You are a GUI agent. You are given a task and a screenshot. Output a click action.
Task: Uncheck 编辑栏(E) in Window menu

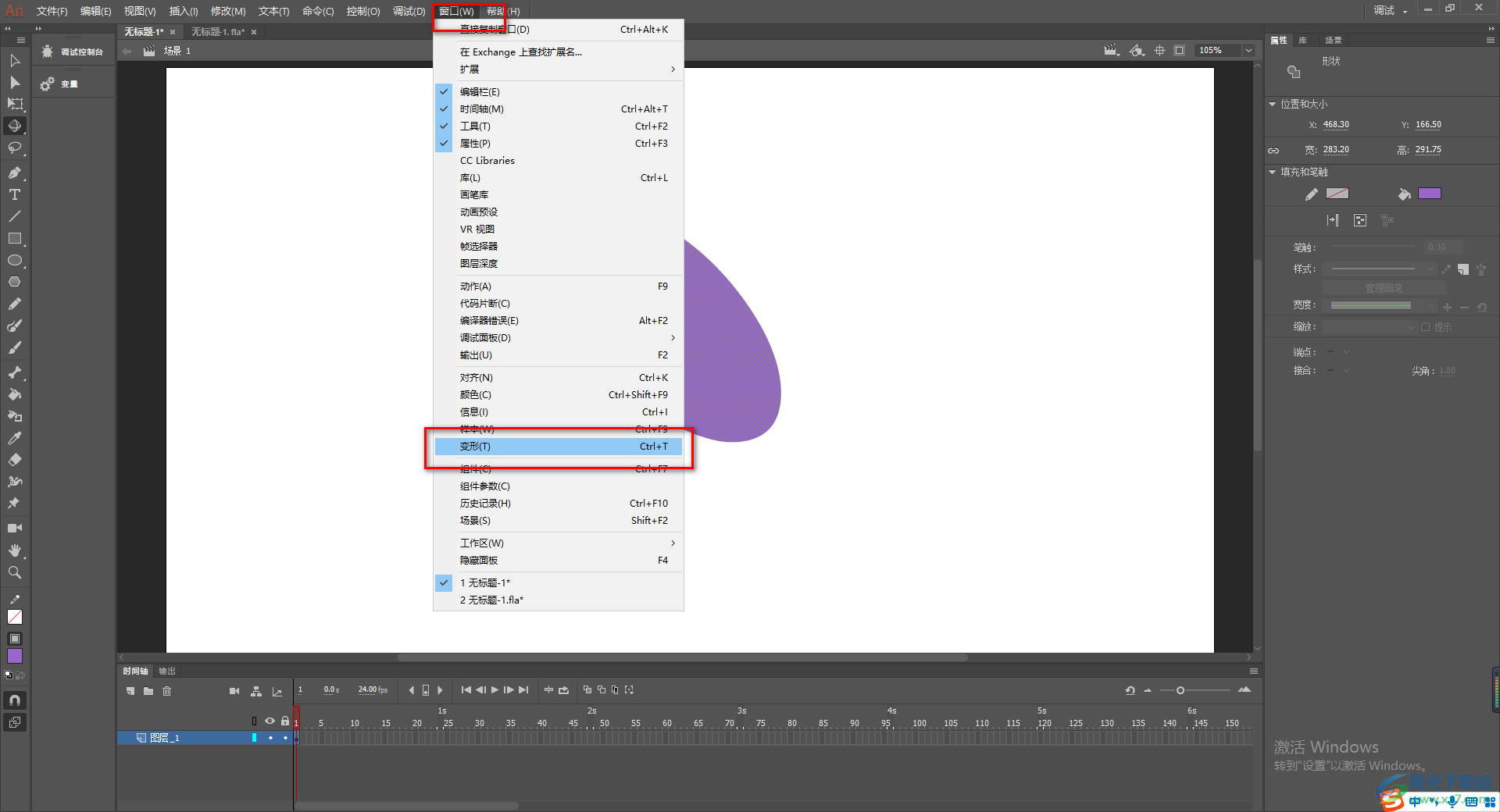[559, 92]
